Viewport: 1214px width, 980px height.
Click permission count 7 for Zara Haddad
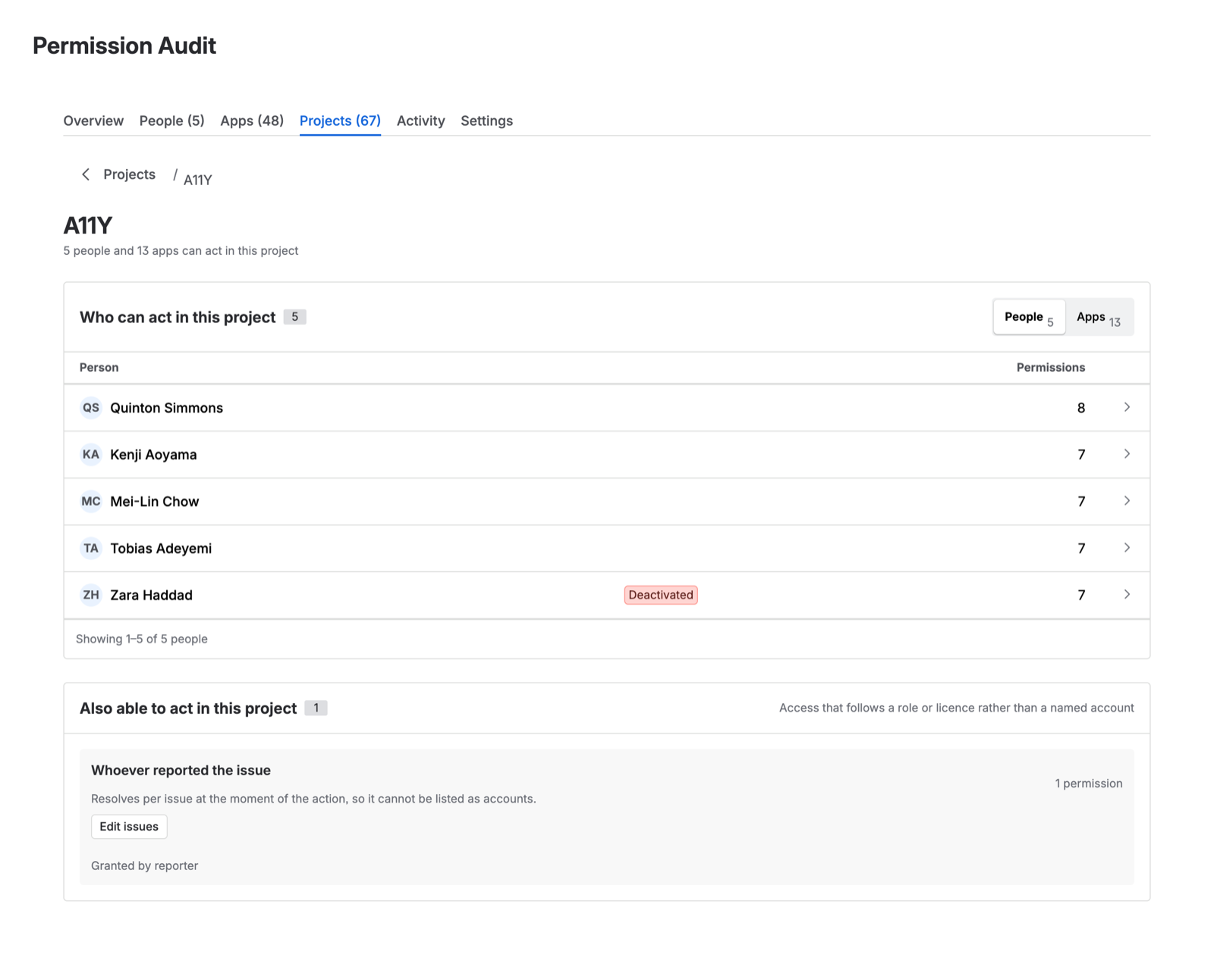pos(1081,595)
